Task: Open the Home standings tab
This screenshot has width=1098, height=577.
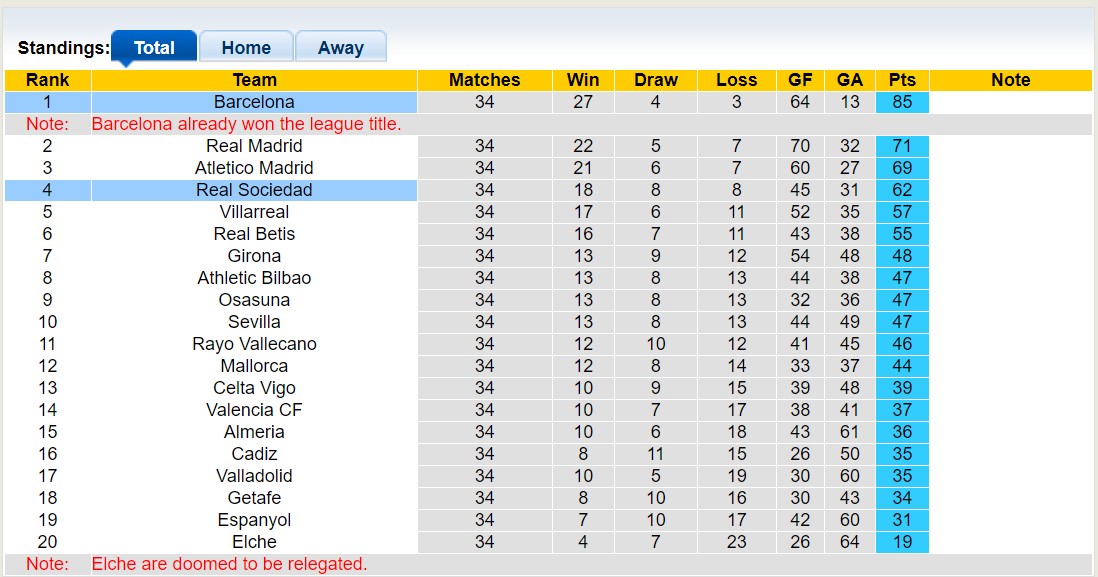Action: [246, 47]
